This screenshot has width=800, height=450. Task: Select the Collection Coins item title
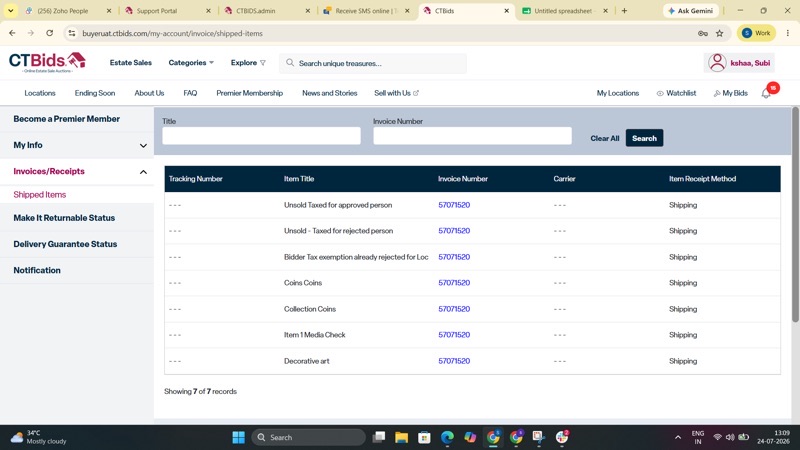[x=310, y=309]
